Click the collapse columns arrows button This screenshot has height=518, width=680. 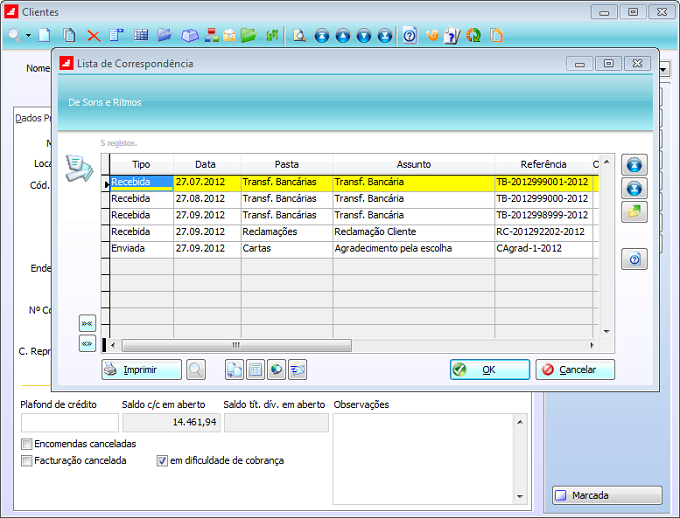(x=87, y=323)
